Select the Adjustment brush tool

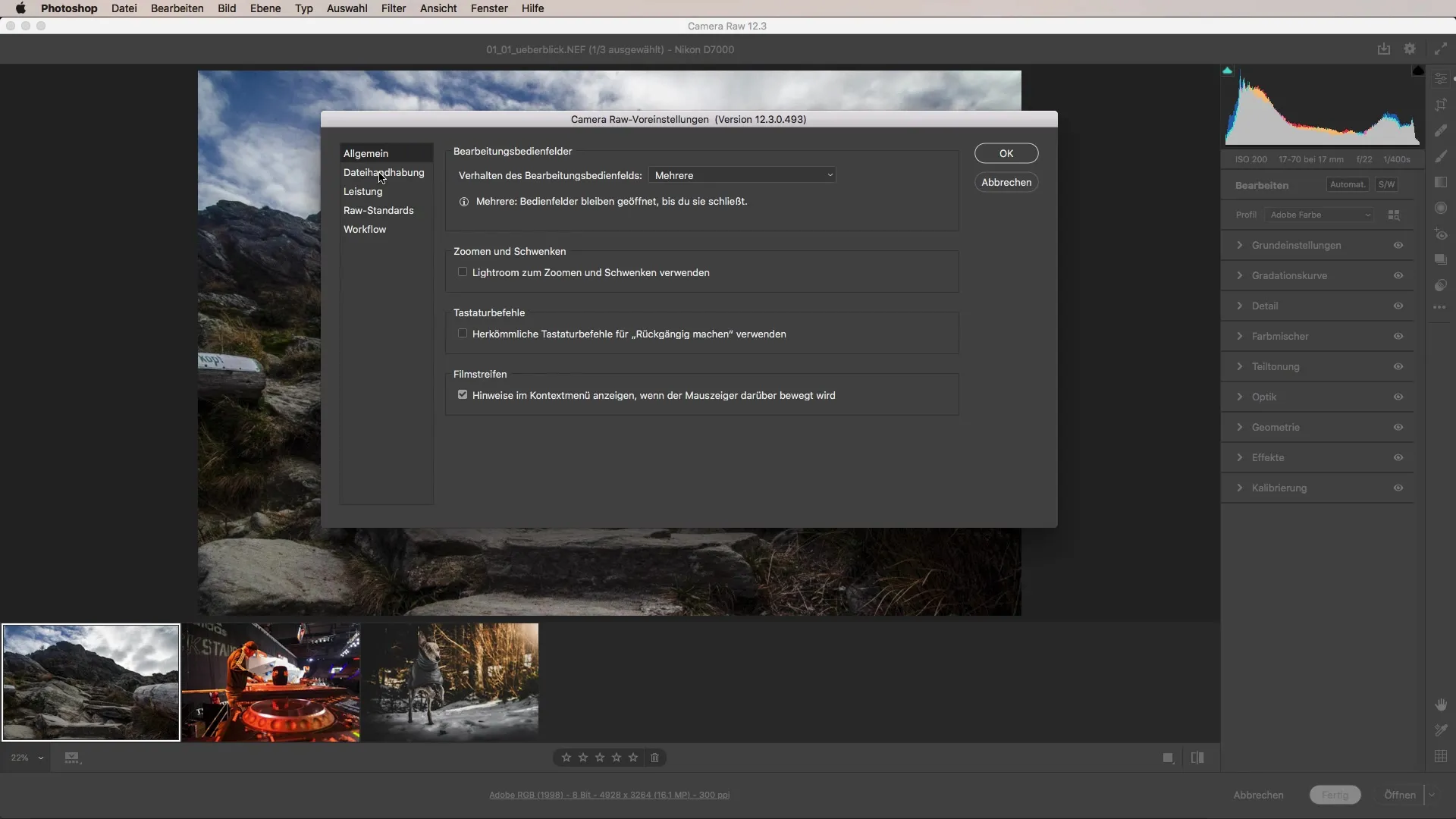(x=1441, y=156)
